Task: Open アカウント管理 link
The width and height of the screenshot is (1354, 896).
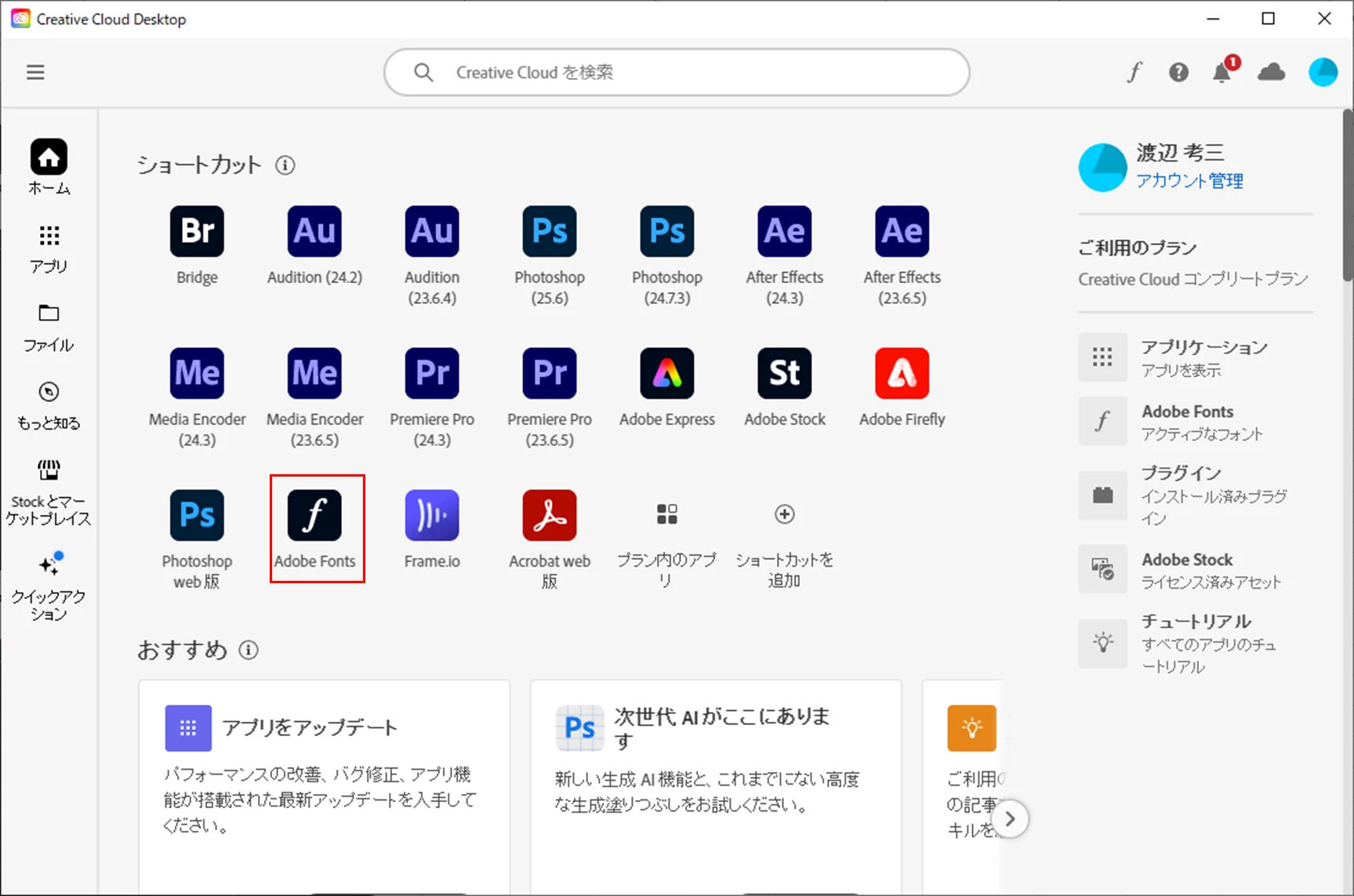Action: pyautogui.click(x=1189, y=181)
